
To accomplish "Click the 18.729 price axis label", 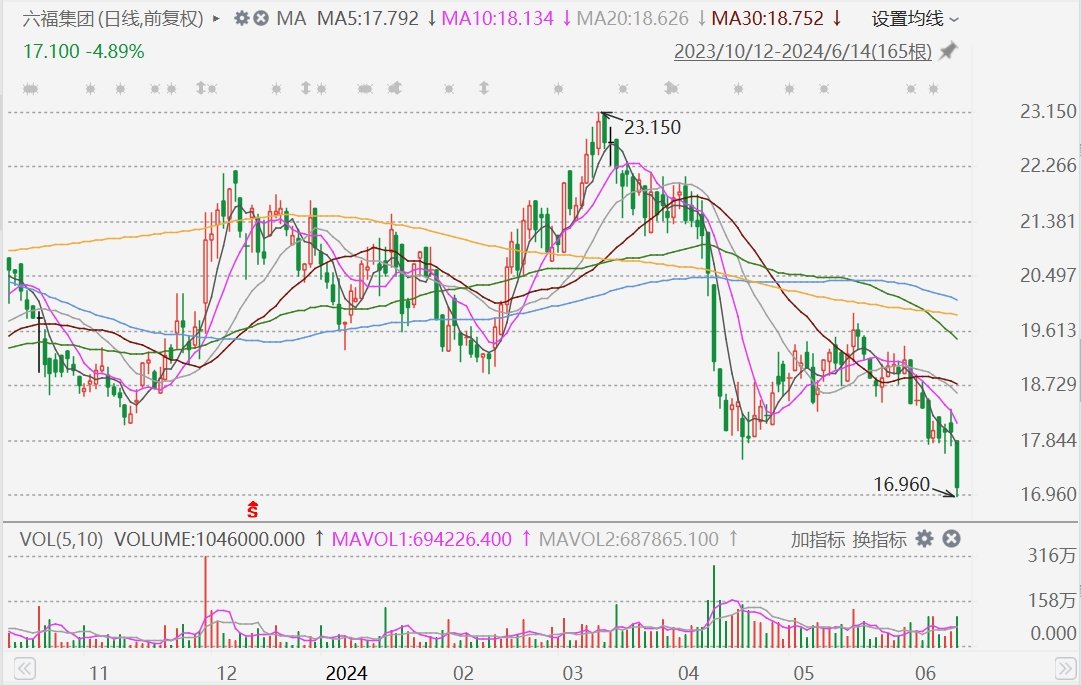I will (1048, 385).
